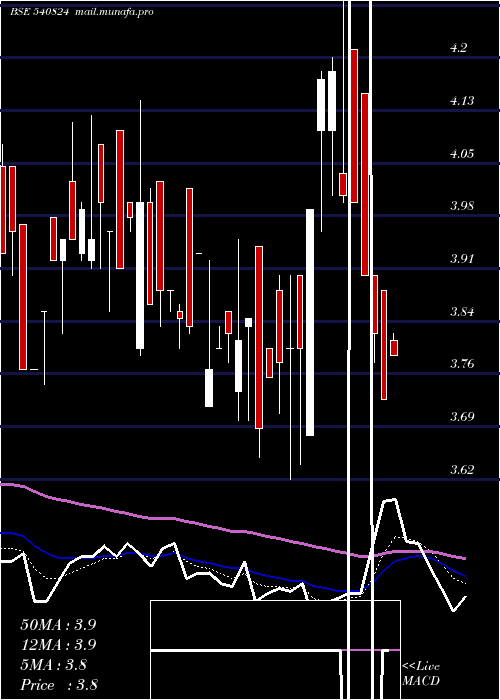Click the 3.76 price axis label
Viewport: 500px width, 700px height.
pos(462,364)
